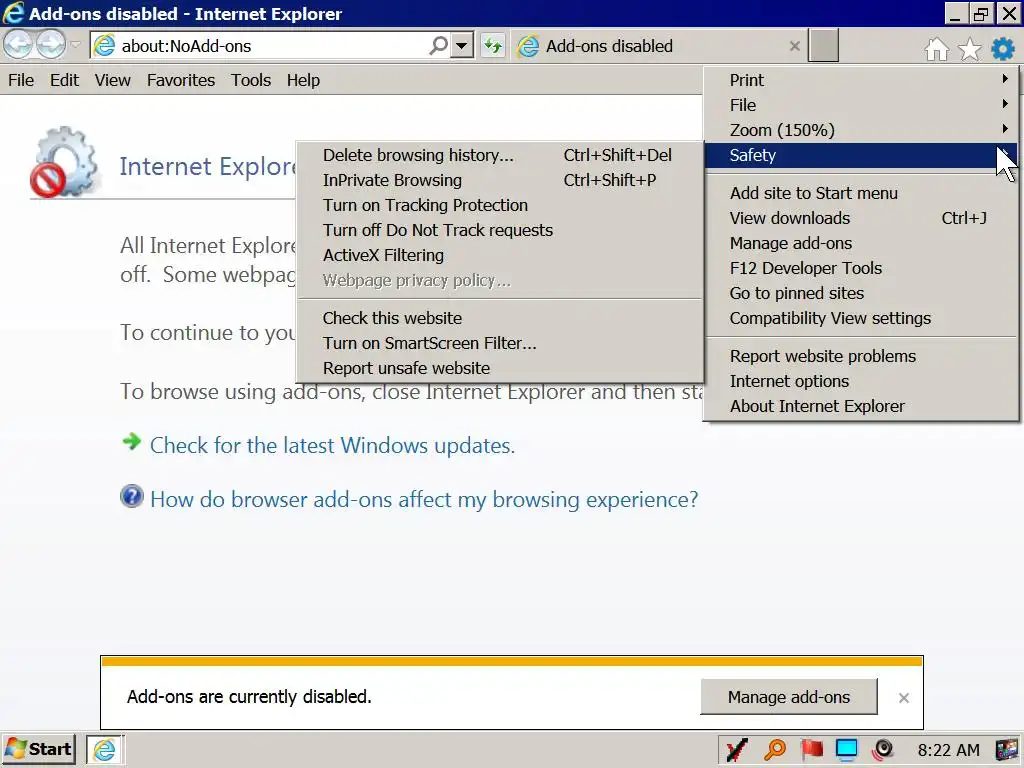This screenshot has width=1024, height=768.
Task: Open a new tab button
Action: point(823,46)
